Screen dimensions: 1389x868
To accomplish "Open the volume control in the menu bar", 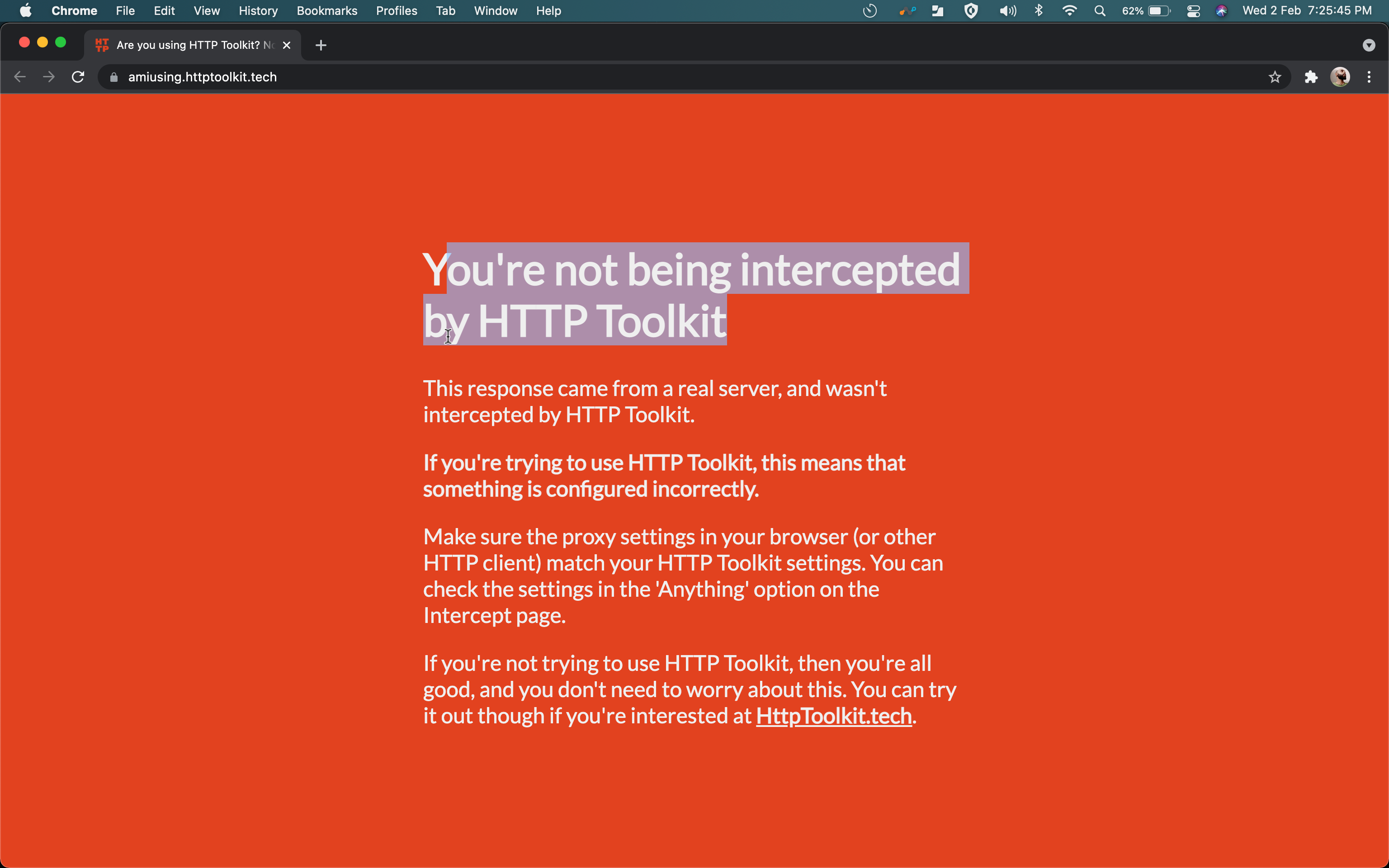I will pos(1007,10).
